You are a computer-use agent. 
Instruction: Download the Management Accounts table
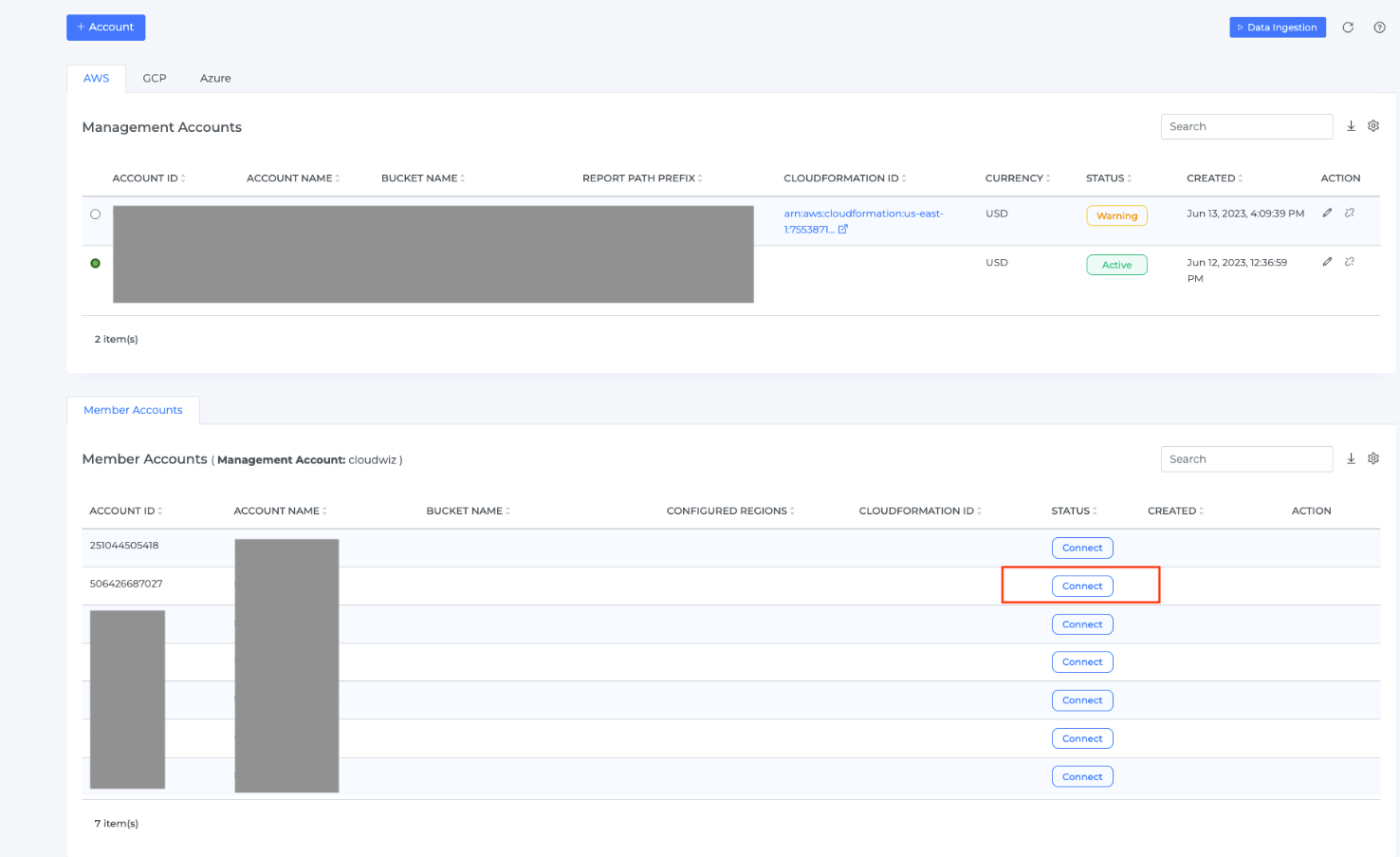click(1351, 126)
